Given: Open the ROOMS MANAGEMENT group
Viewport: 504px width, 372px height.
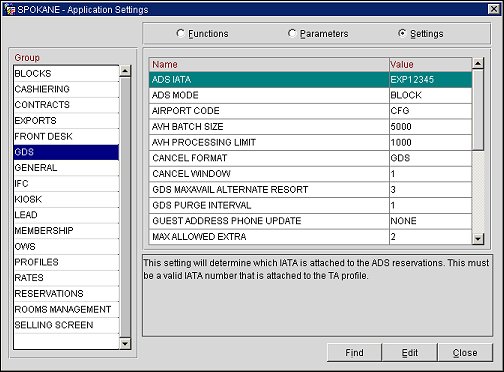Looking at the screenshot, I should pos(66,309).
